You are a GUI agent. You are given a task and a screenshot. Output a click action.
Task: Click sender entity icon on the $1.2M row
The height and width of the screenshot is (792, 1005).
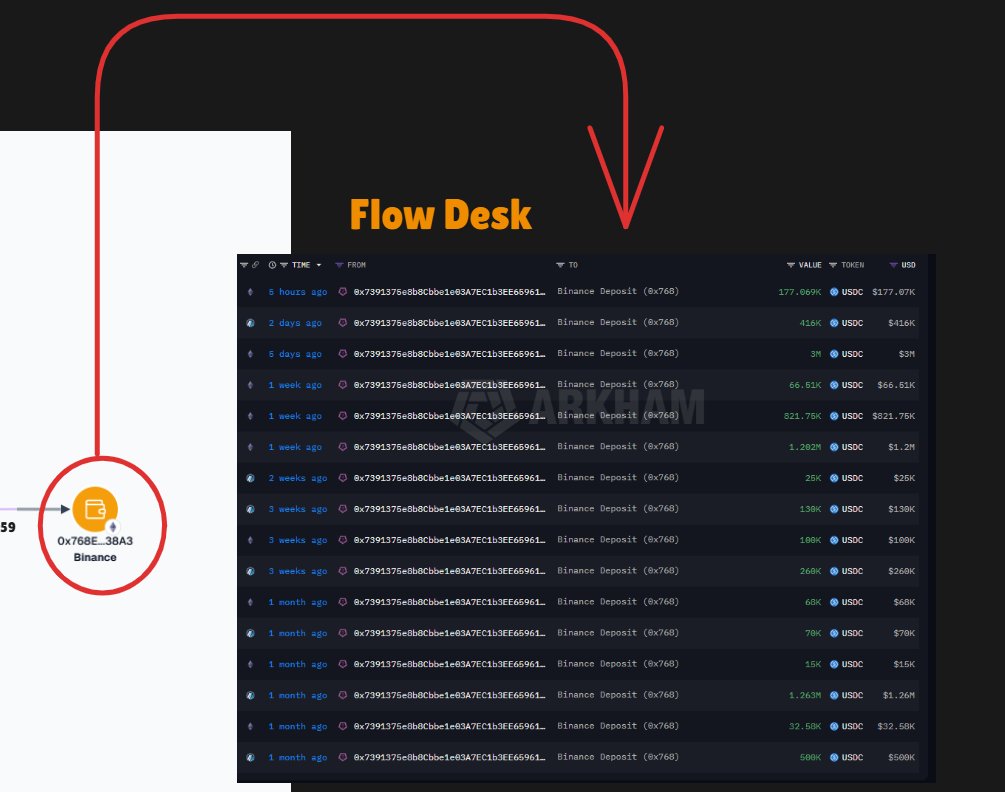tap(342, 447)
